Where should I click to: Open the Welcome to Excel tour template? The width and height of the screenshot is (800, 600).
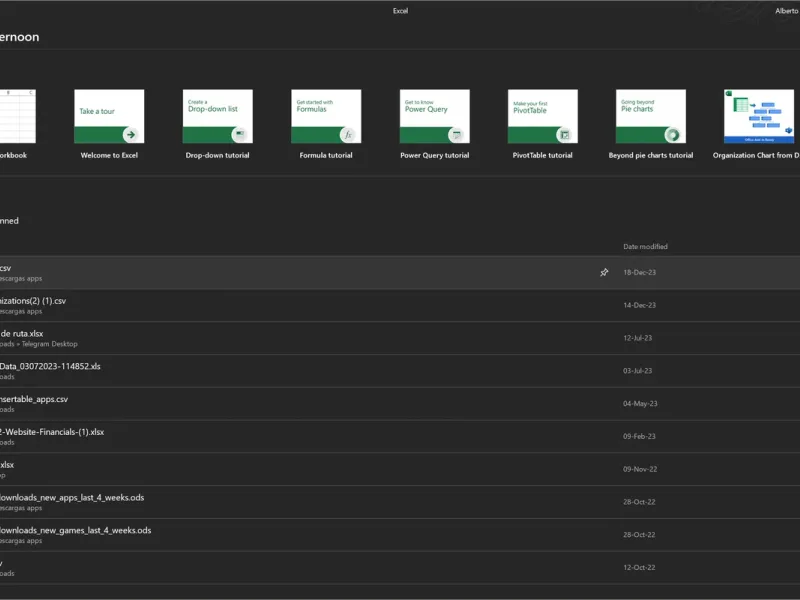(109, 116)
